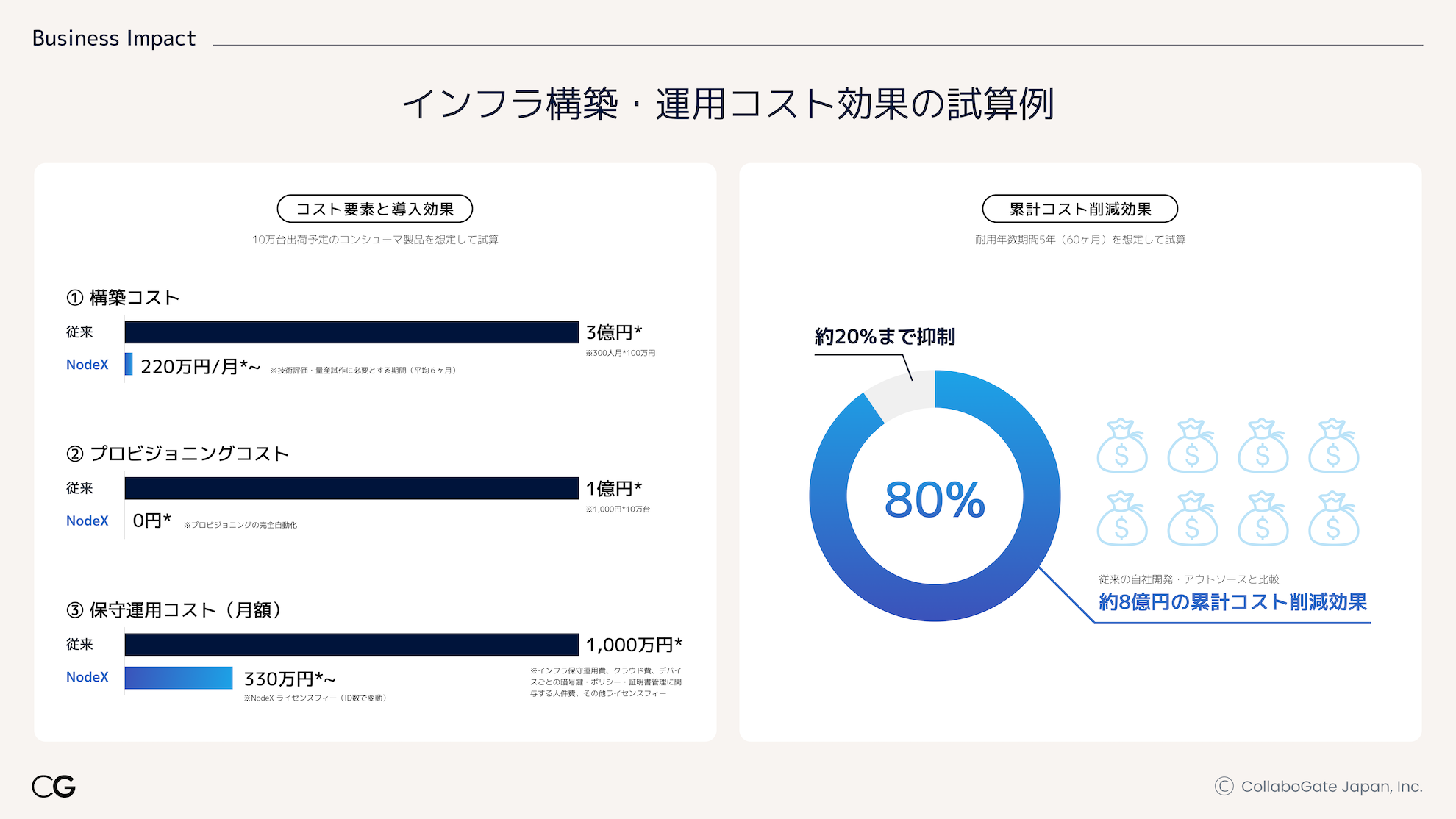
Task: Click the copyright symbol beside CollaboGate Japan
Action: (x=1224, y=786)
